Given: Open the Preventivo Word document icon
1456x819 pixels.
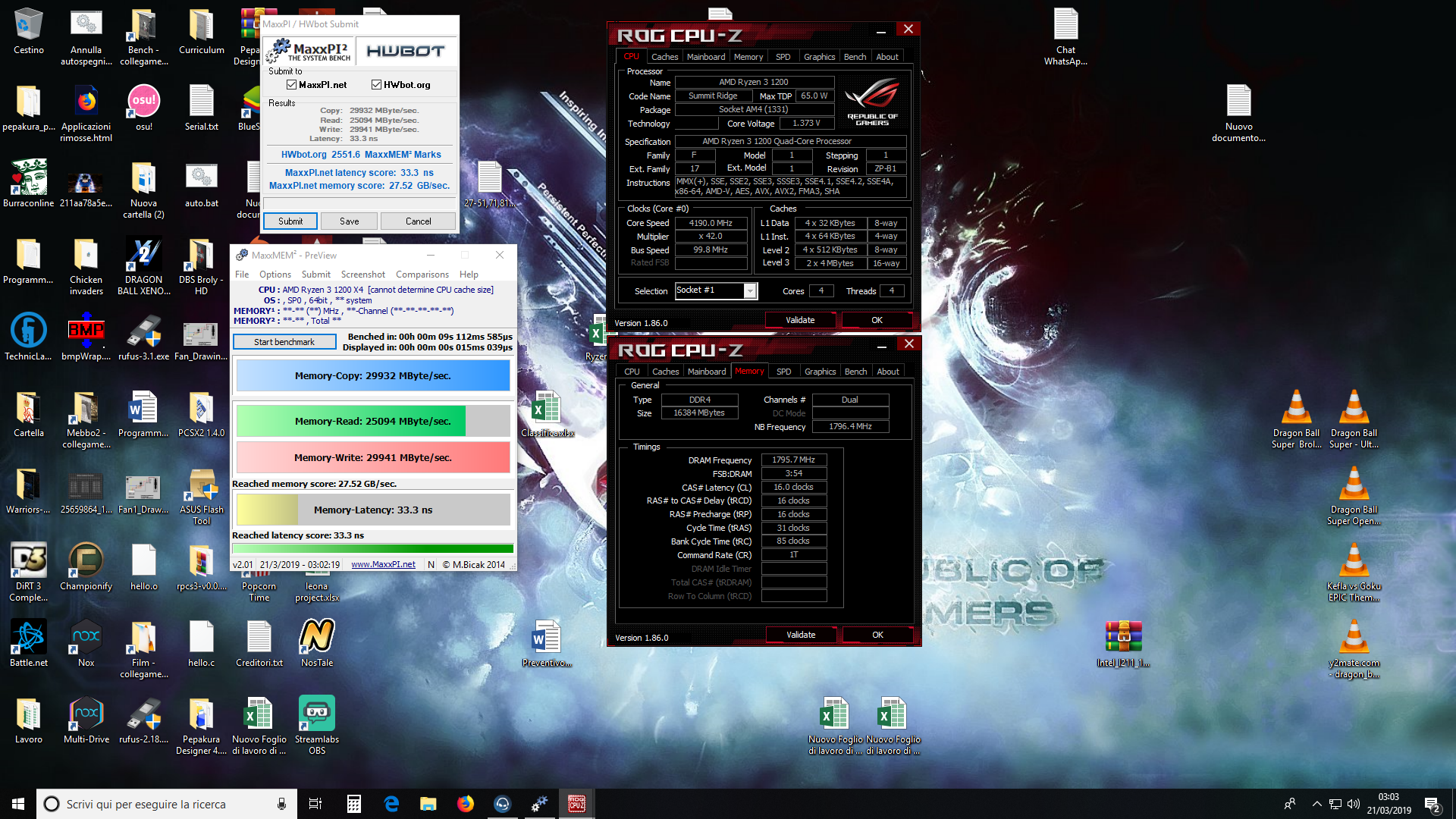Looking at the screenshot, I should point(547,645).
